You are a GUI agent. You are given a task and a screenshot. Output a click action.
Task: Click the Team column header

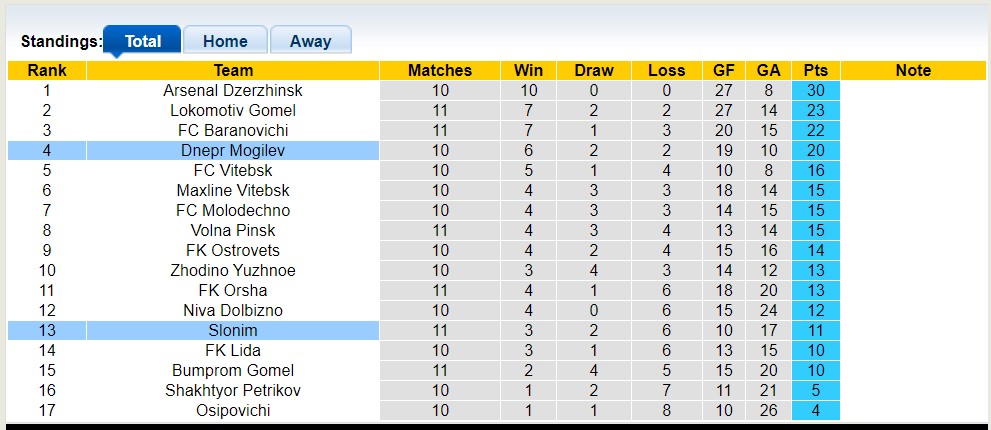tap(233, 70)
